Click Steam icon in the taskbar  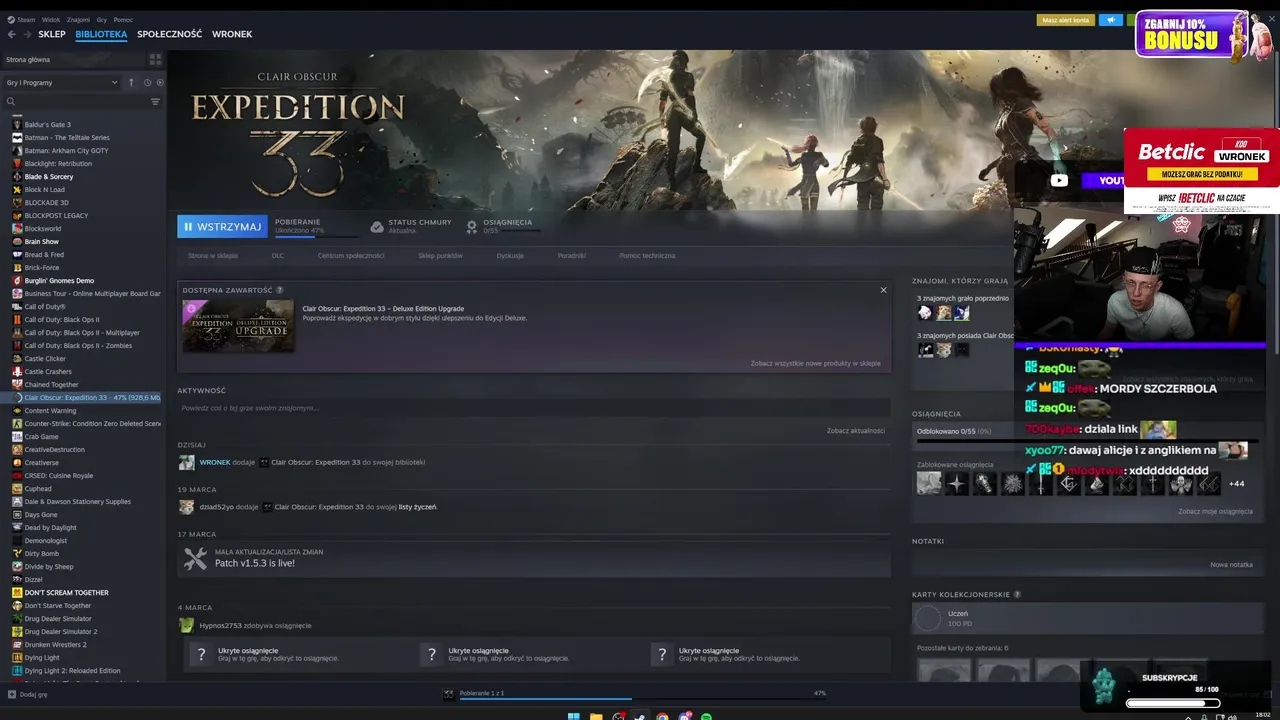click(640, 716)
